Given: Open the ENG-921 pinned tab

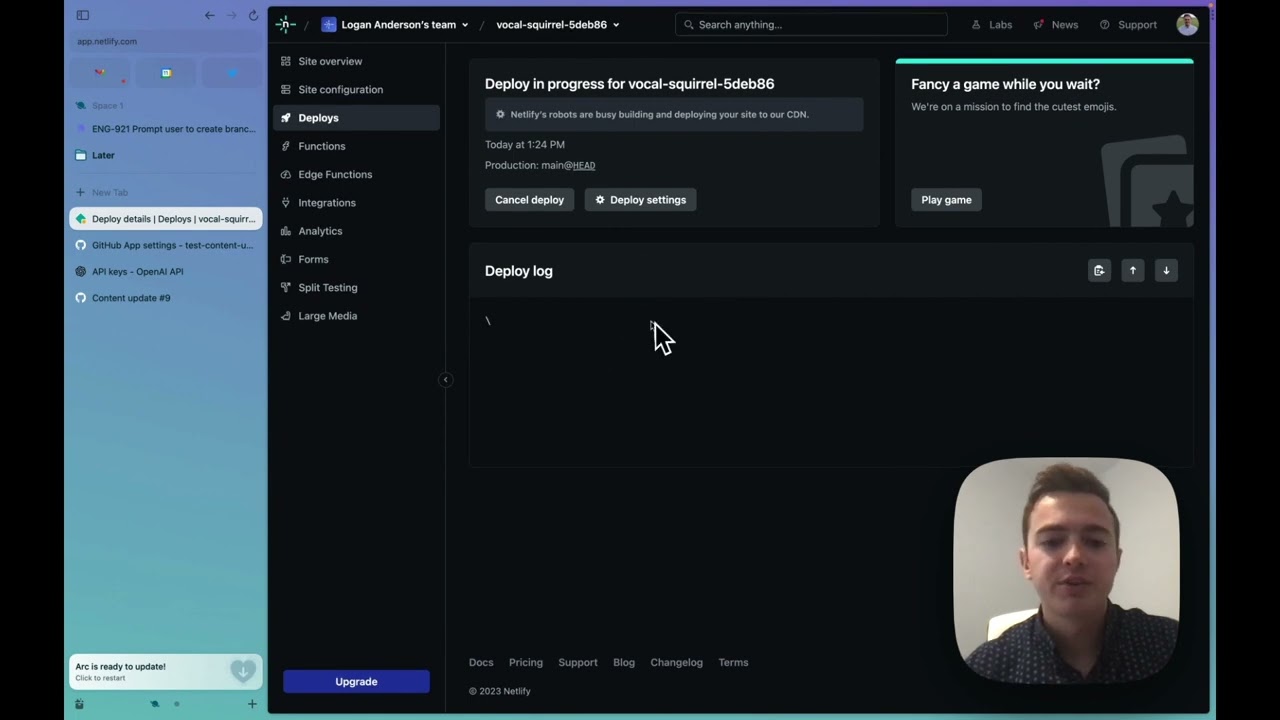Looking at the screenshot, I should tap(166, 129).
